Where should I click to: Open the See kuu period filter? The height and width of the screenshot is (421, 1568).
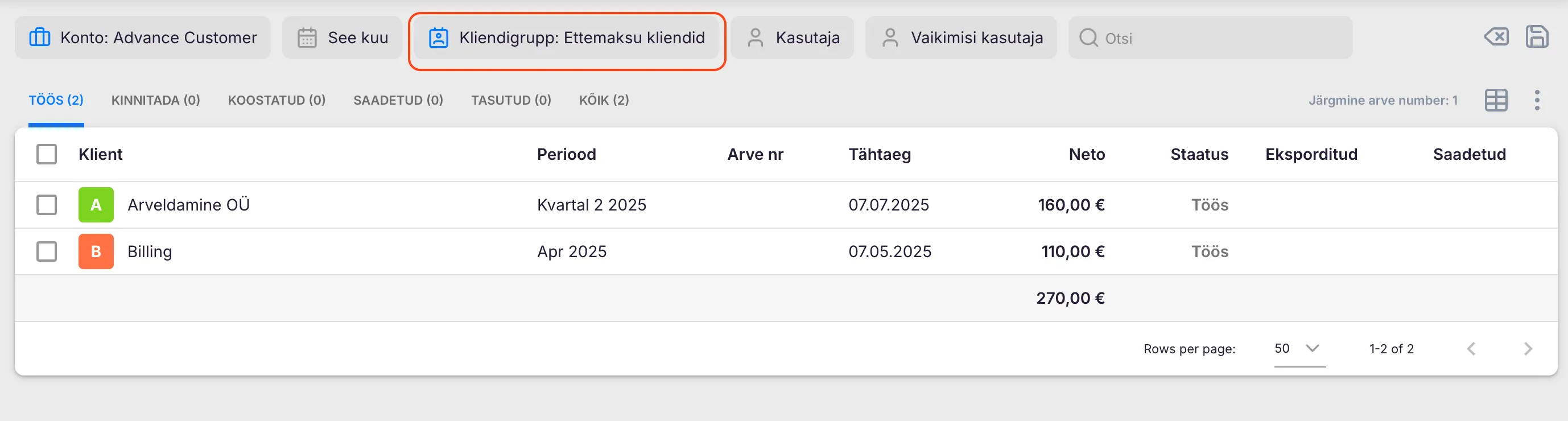pos(342,38)
